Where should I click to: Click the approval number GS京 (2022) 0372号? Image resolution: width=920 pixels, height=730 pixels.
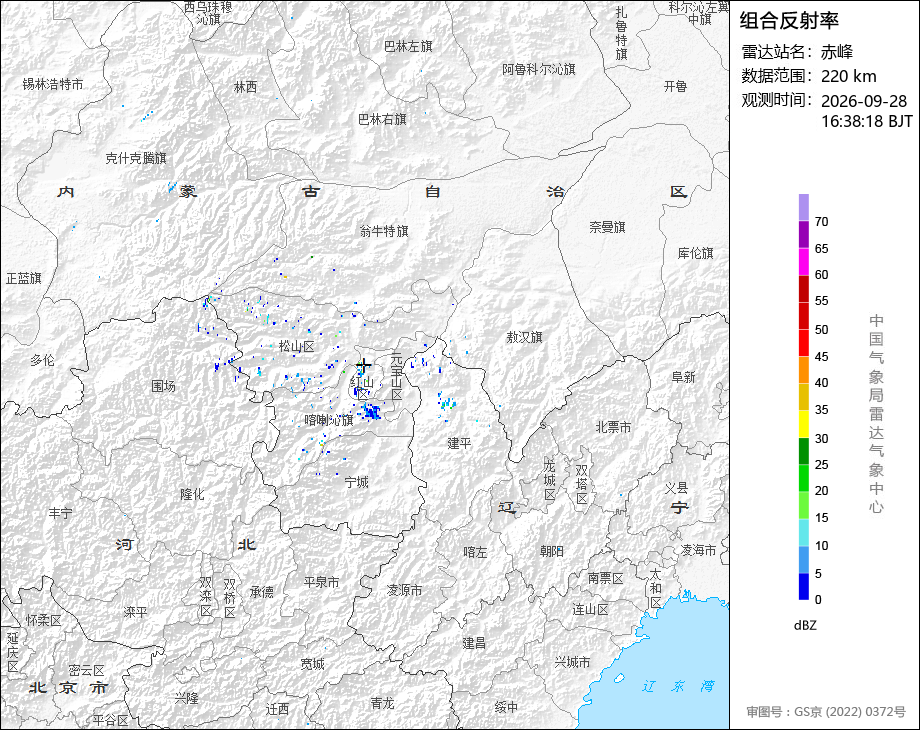850,712
